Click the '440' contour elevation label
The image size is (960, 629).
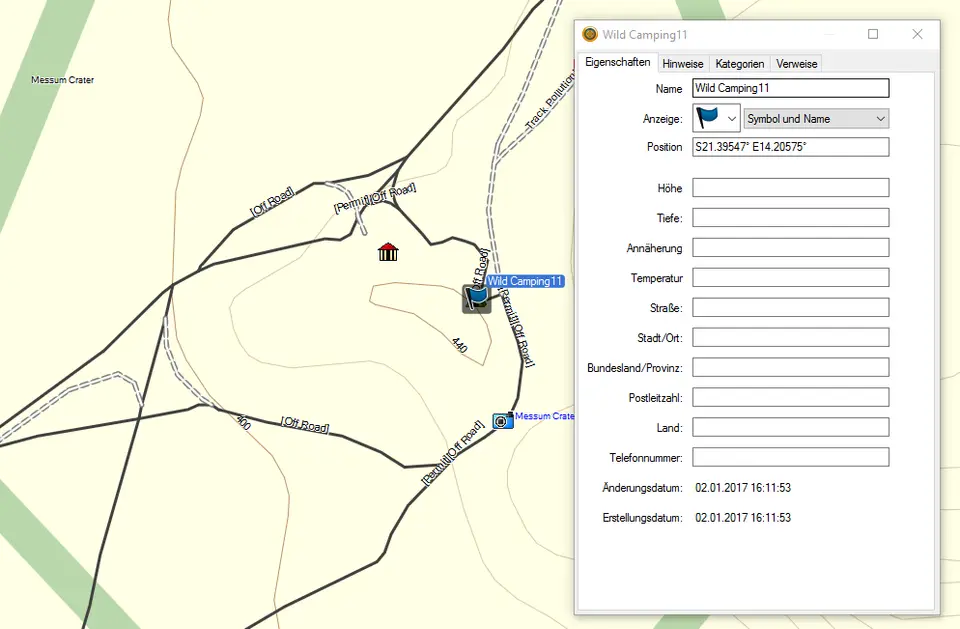click(x=460, y=345)
